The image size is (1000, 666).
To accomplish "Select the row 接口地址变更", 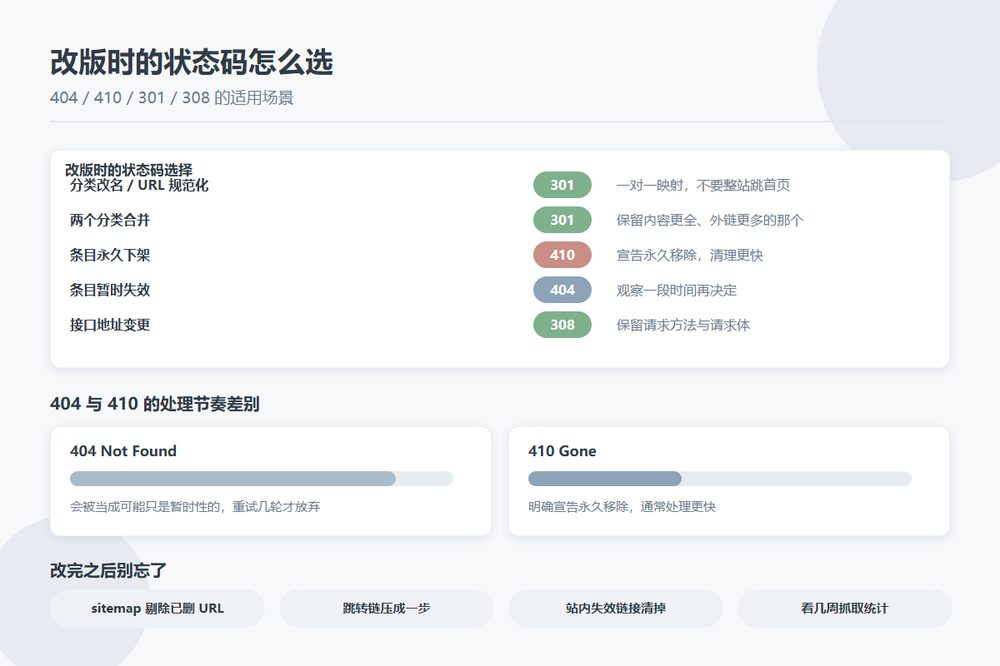I will coord(499,325).
